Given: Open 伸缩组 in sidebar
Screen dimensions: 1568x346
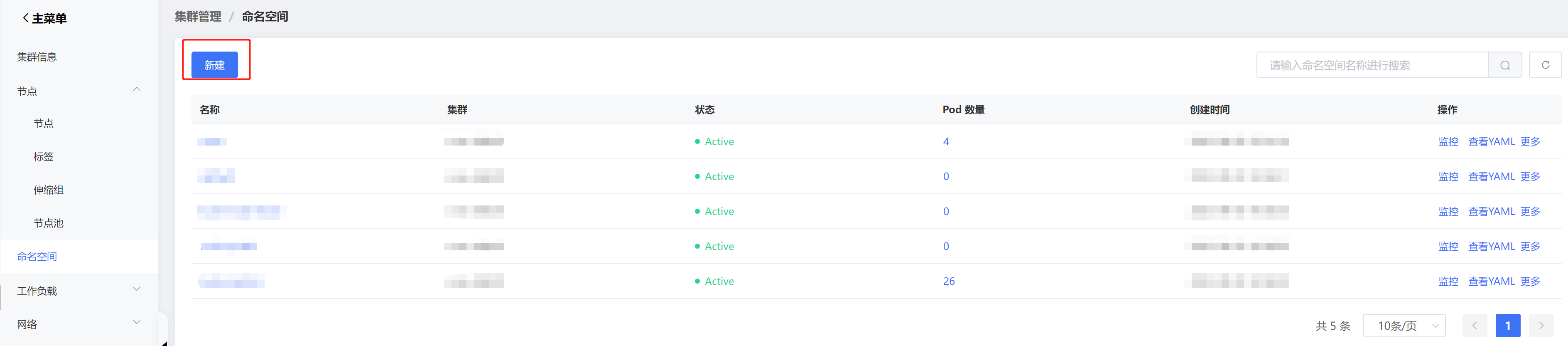Looking at the screenshot, I should coord(49,190).
